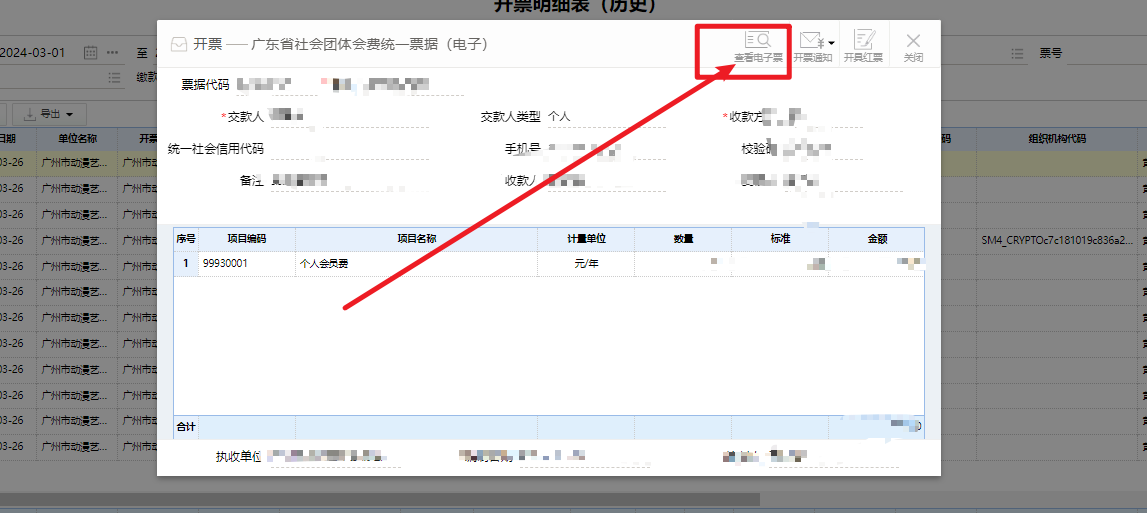The height and width of the screenshot is (513, 1147).
Task: Click the 组织机构代码 column header
Action: (x=1056, y=138)
